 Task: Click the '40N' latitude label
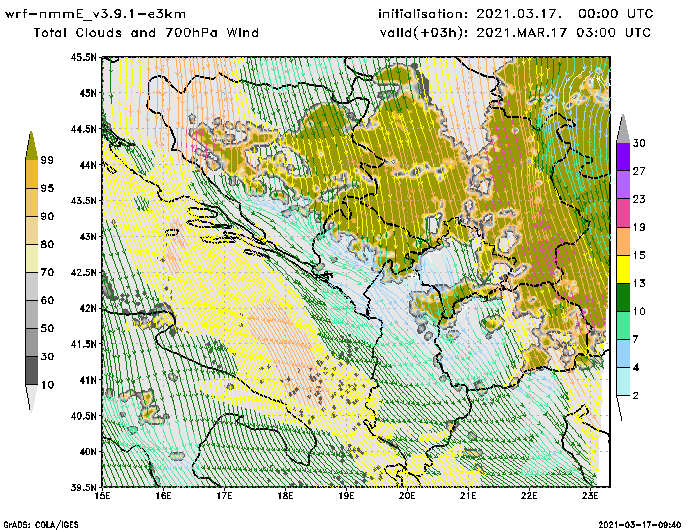click(x=88, y=451)
